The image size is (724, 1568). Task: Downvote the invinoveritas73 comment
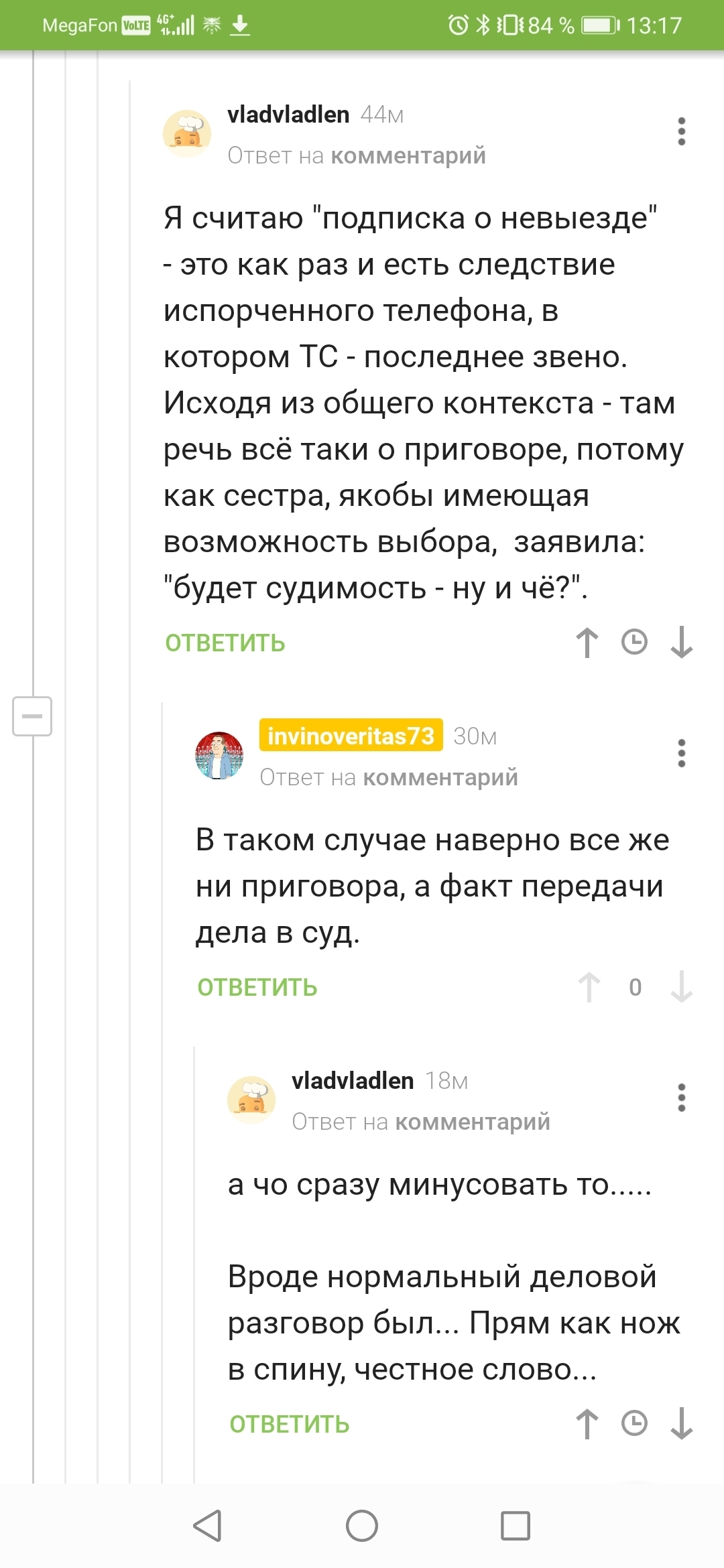(681, 987)
